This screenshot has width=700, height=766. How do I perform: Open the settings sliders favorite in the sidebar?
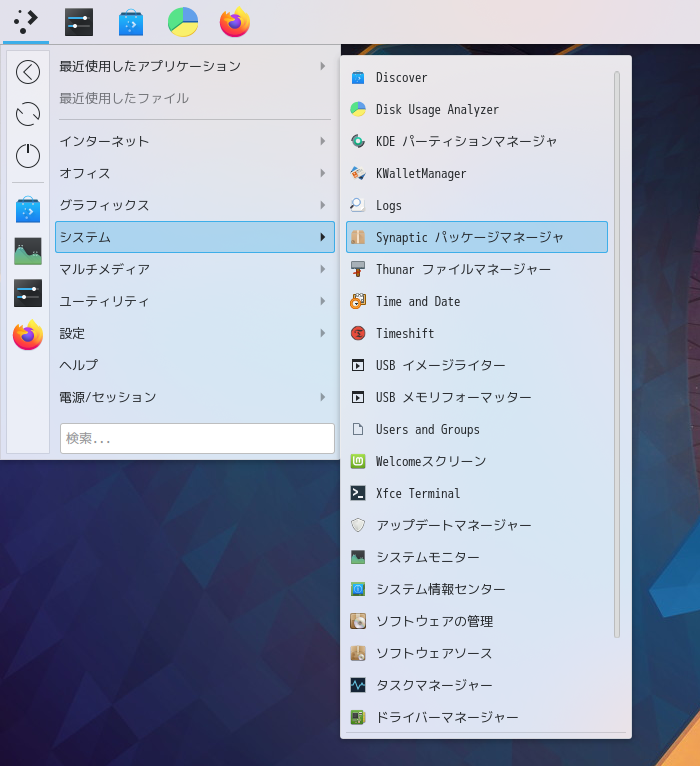[28, 293]
